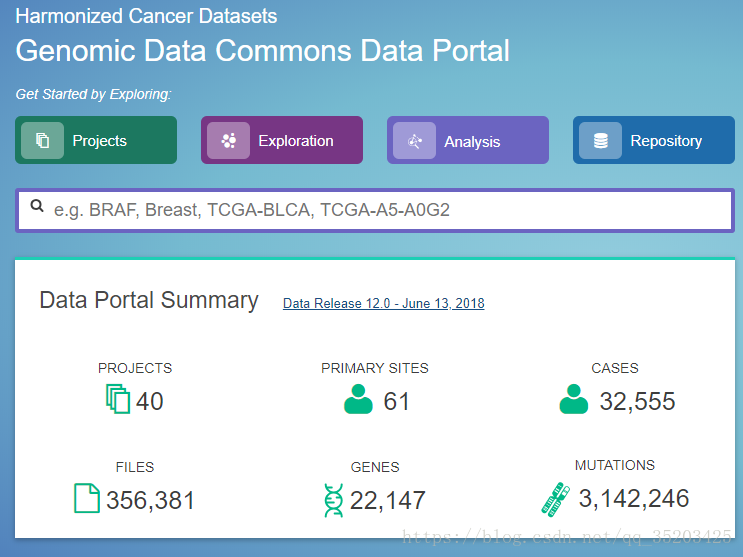Click the MUTATIONS summary label
This screenshot has width=743, height=557.
[615, 466]
